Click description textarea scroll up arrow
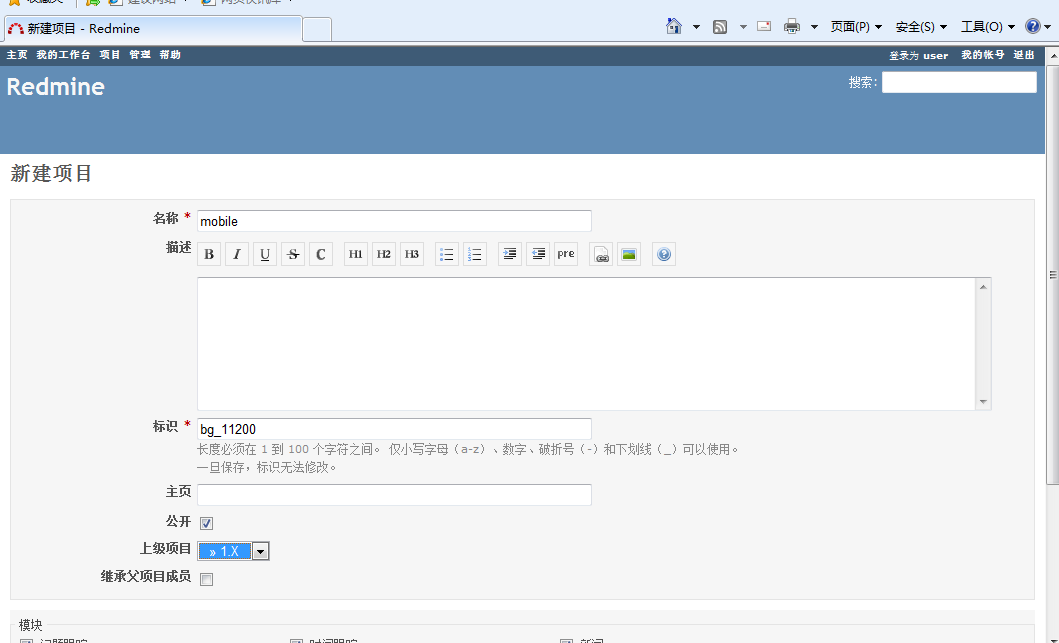This screenshot has height=643, width=1059. tap(983, 287)
